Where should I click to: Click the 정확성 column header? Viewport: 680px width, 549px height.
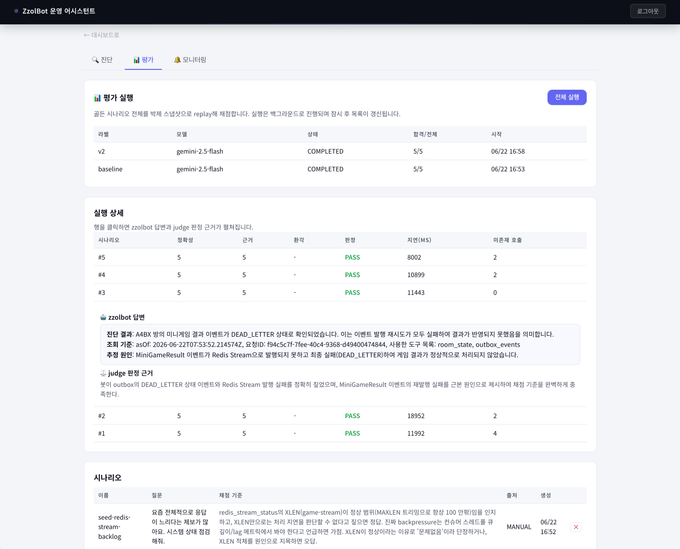click(x=185, y=240)
